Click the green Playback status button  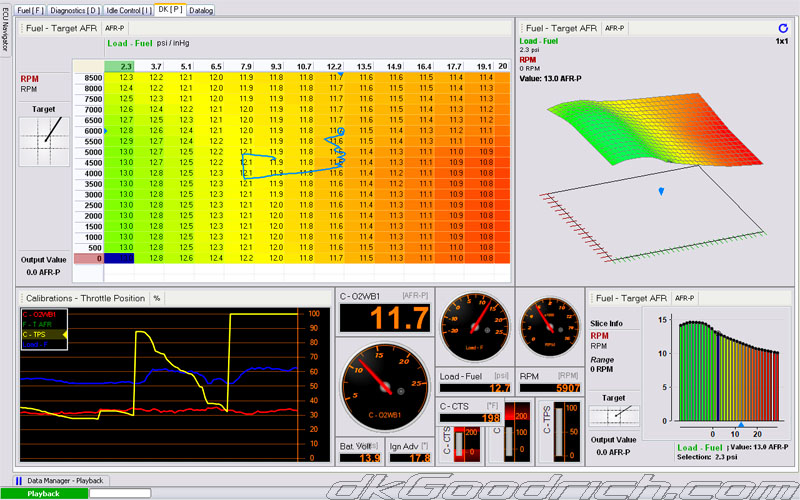tap(43, 493)
